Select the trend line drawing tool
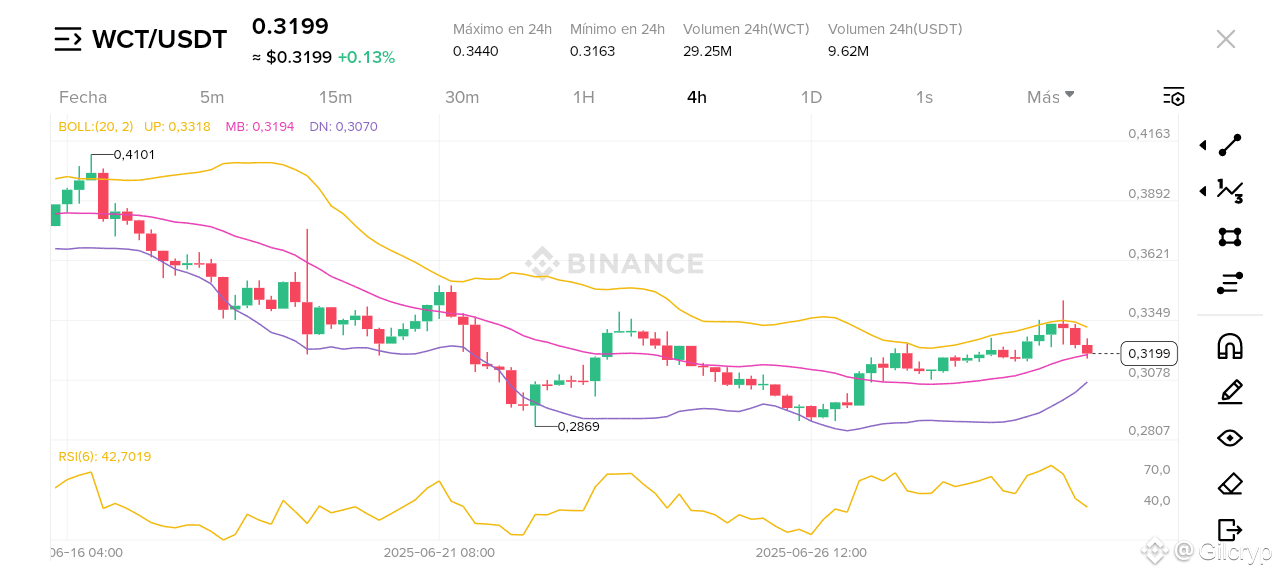The width and height of the screenshot is (1280, 576). pos(1230,146)
